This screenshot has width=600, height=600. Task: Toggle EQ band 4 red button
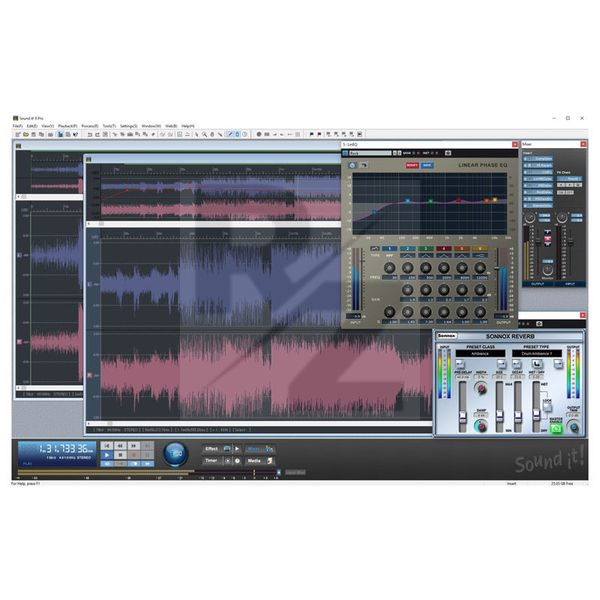coord(443,249)
